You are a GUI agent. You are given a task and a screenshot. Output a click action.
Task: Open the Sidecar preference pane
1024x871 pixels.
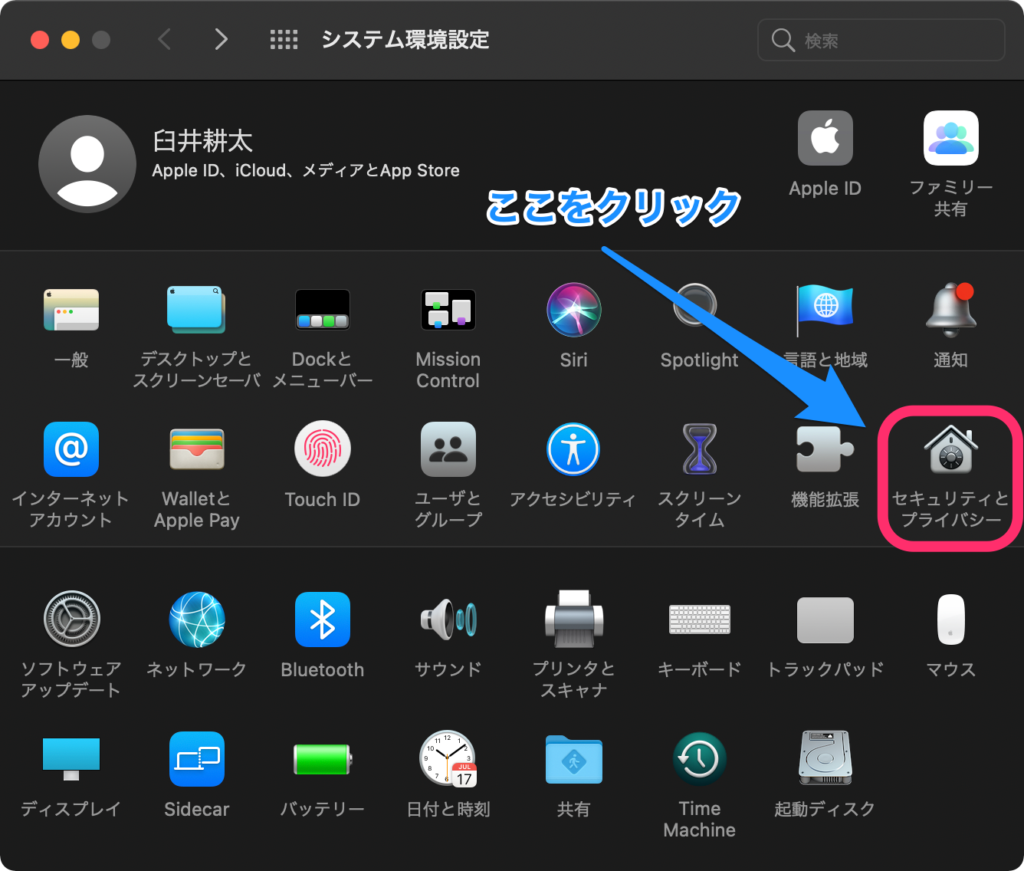coord(197,759)
